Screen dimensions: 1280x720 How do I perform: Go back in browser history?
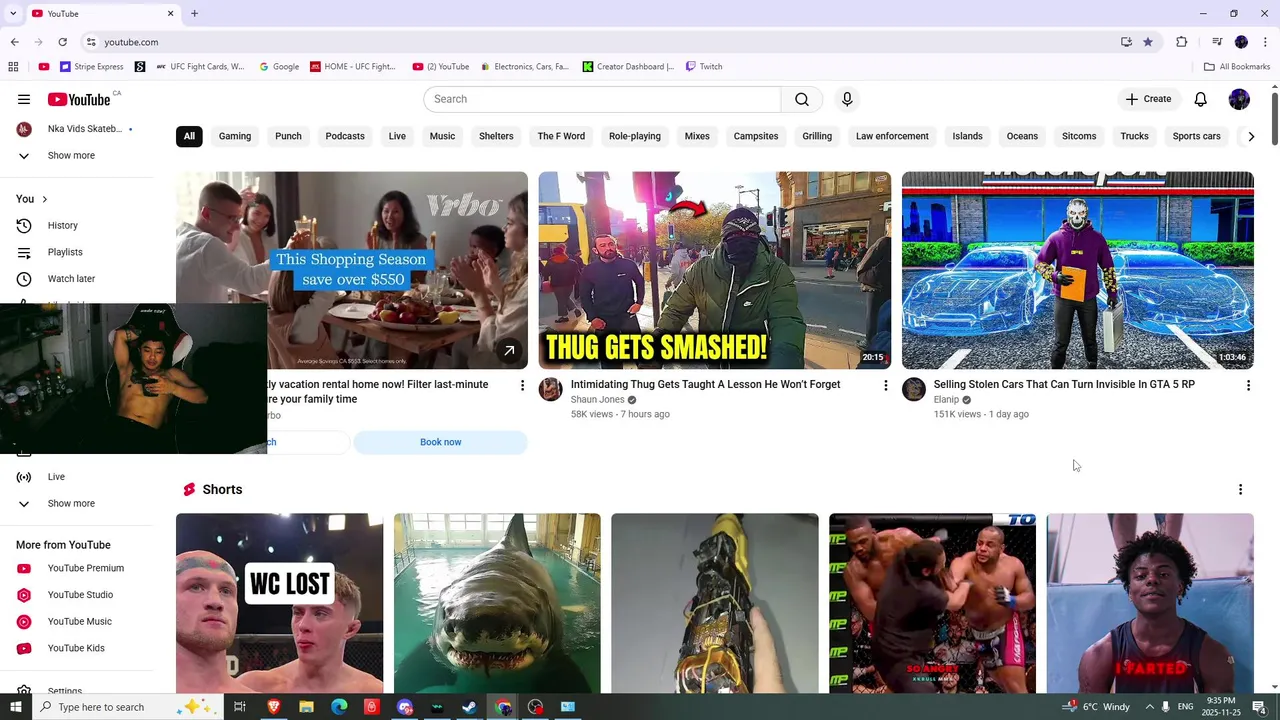click(x=14, y=42)
